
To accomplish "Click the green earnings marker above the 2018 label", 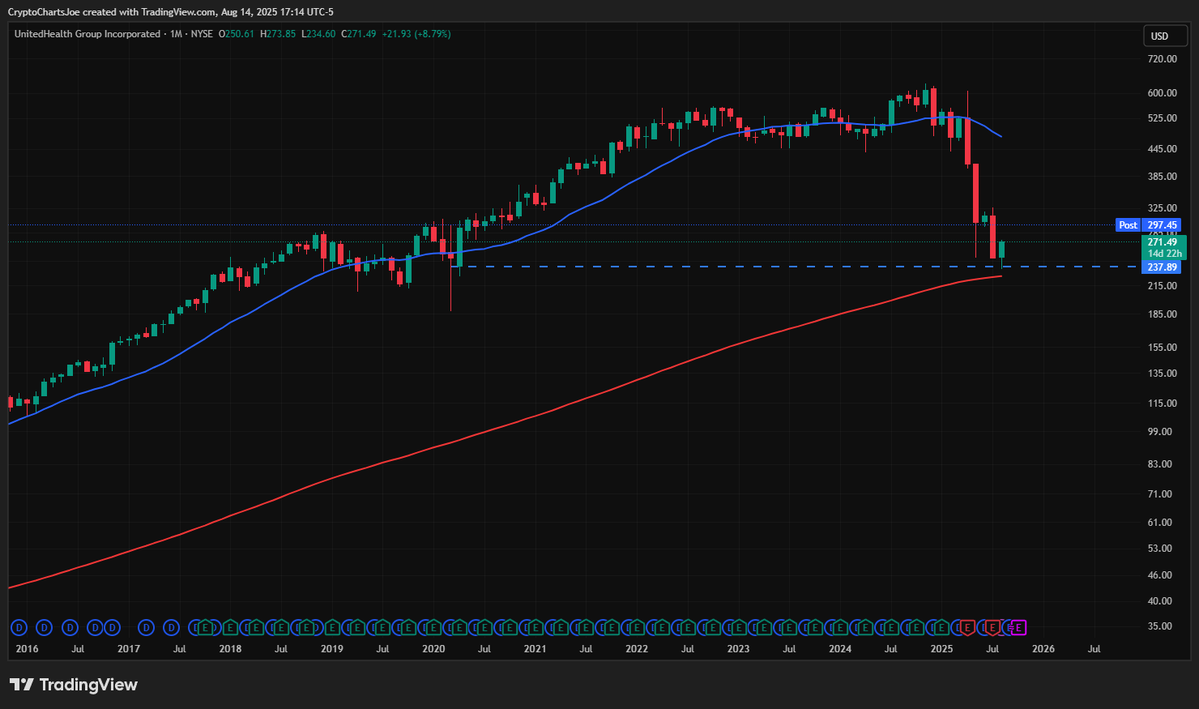I will click(230, 628).
